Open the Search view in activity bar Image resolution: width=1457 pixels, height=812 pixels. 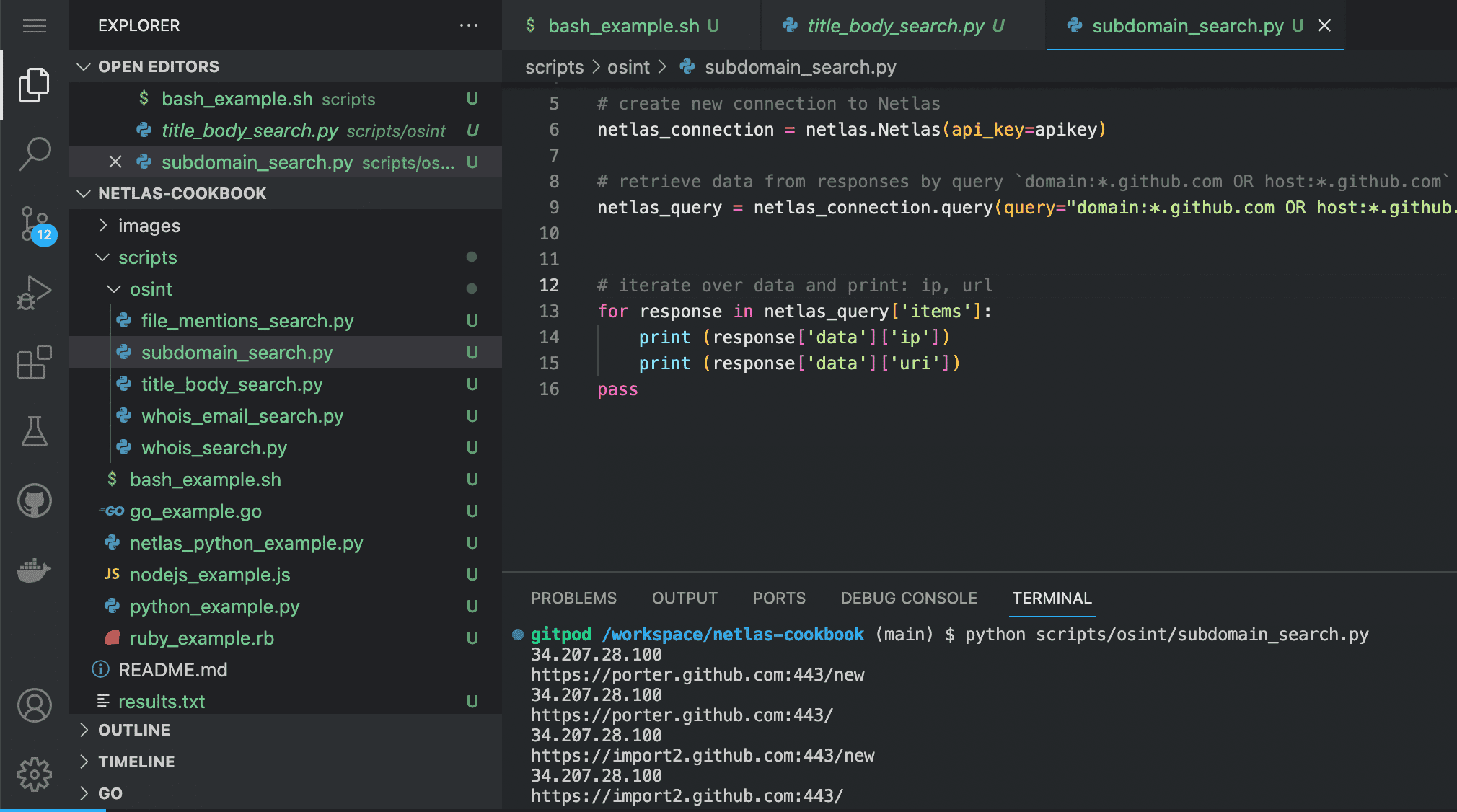(x=34, y=154)
